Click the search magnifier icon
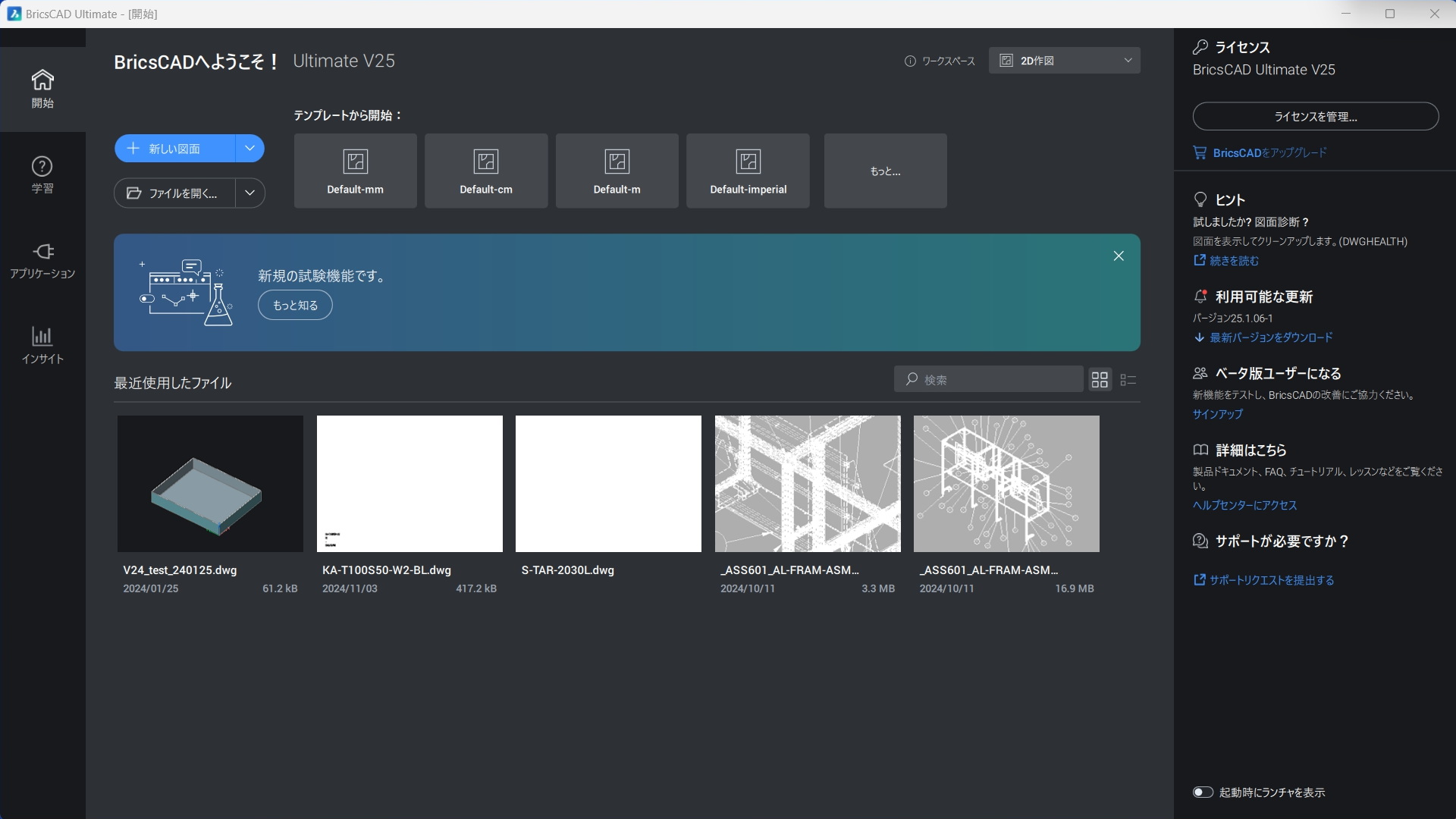This screenshot has height=819, width=1456. [x=912, y=378]
